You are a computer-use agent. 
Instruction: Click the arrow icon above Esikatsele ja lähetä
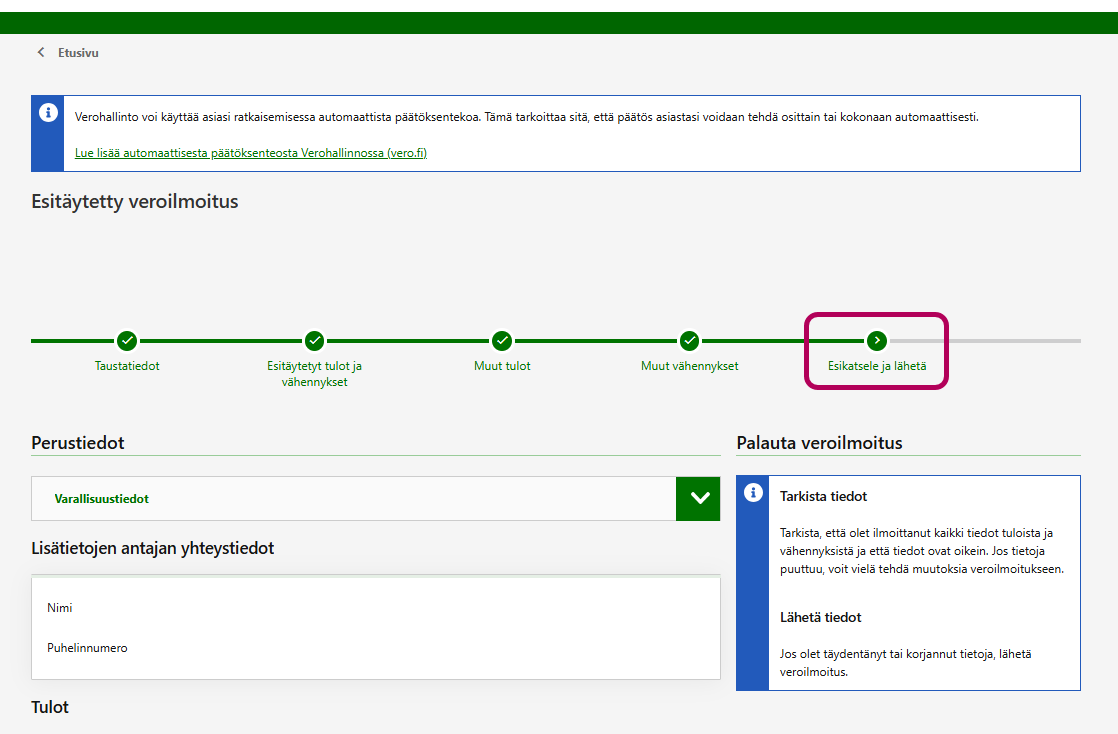click(x=877, y=341)
